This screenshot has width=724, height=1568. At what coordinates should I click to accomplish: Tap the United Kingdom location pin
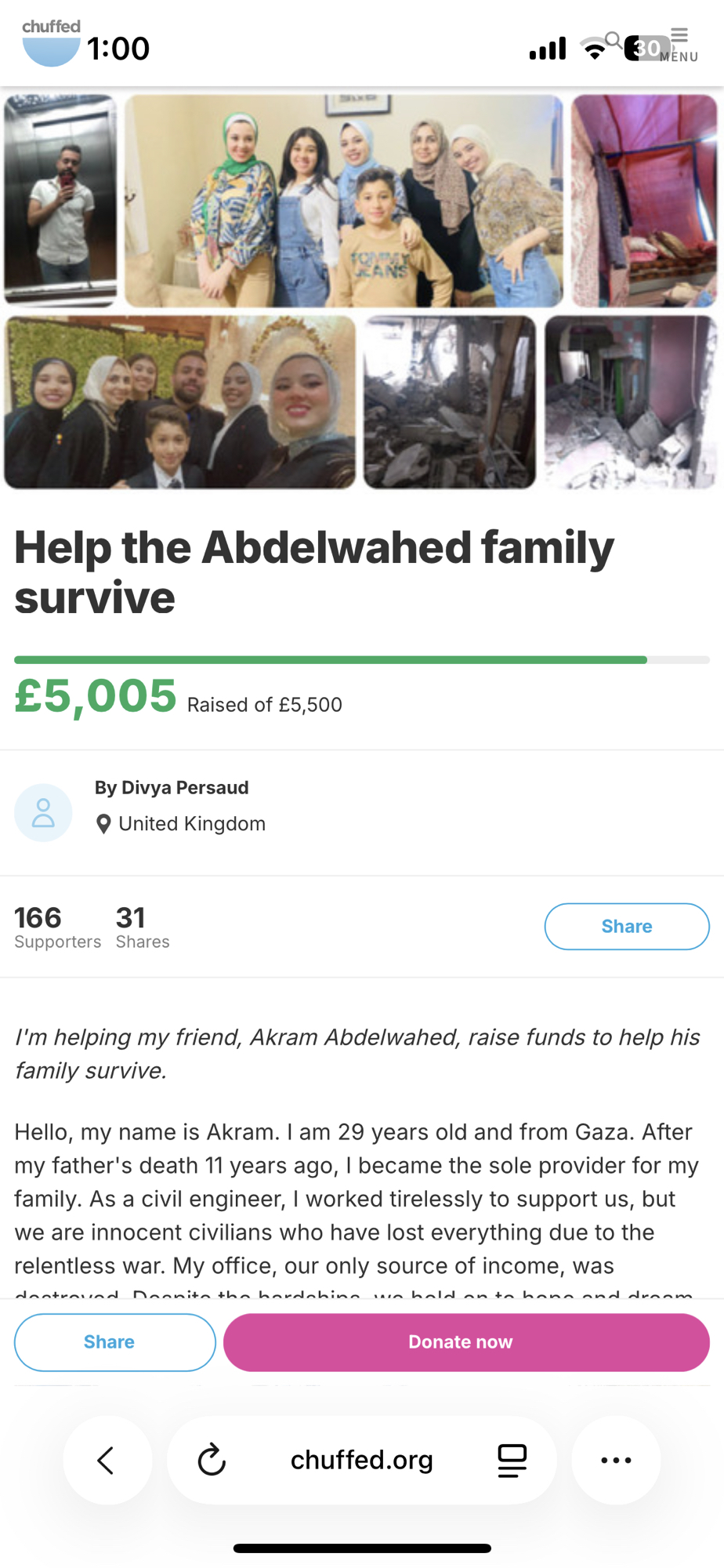pos(103,824)
